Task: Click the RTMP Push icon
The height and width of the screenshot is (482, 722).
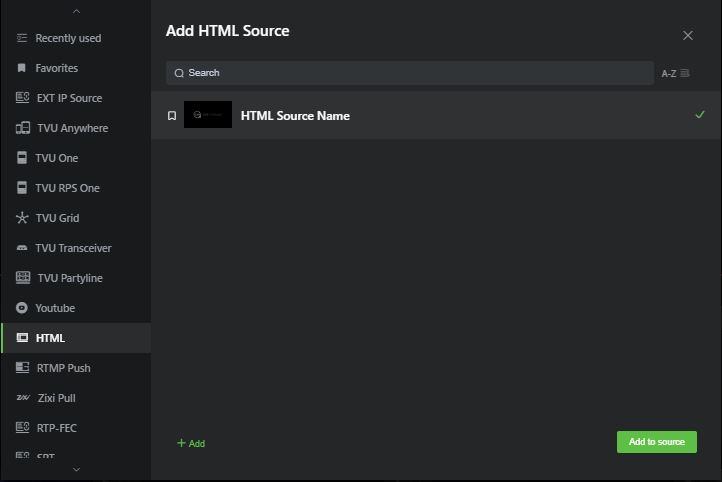Action: [22, 367]
